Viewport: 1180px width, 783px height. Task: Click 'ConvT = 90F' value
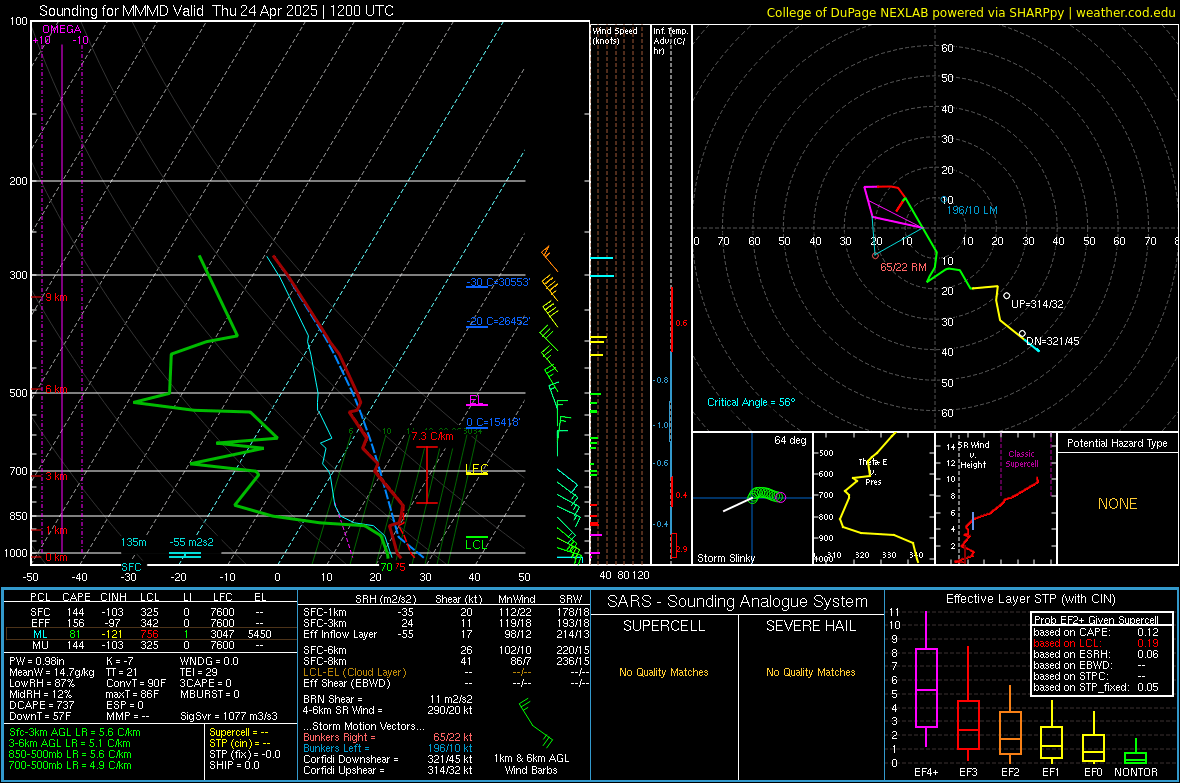click(137, 684)
